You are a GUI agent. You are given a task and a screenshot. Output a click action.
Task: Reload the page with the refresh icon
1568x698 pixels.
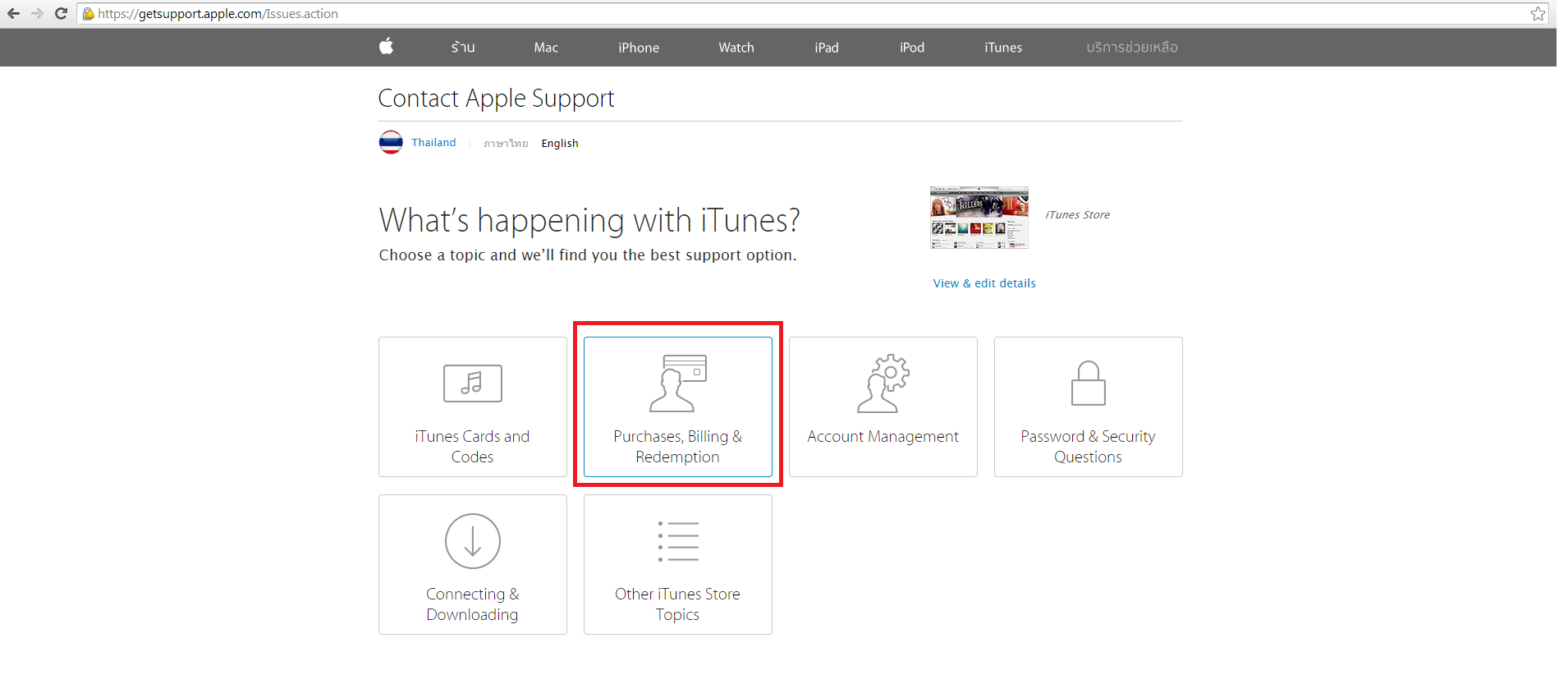coord(61,13)
